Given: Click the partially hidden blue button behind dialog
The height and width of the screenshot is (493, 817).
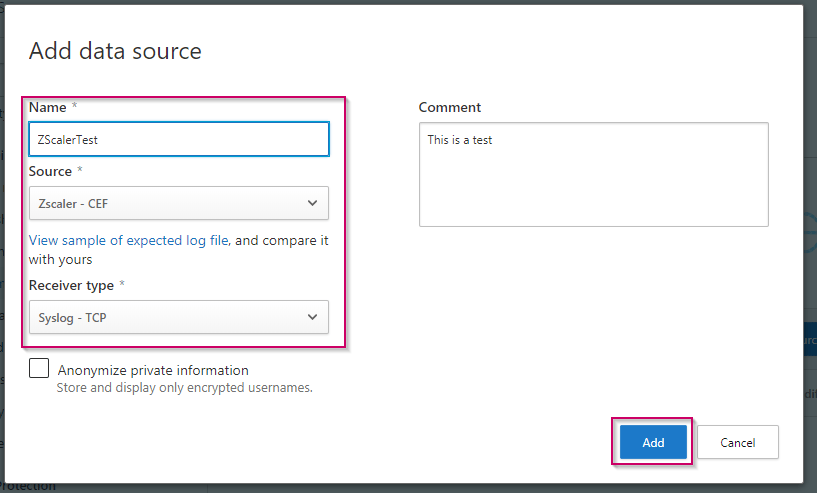Looking at the screenshot, I should [810, 338].
